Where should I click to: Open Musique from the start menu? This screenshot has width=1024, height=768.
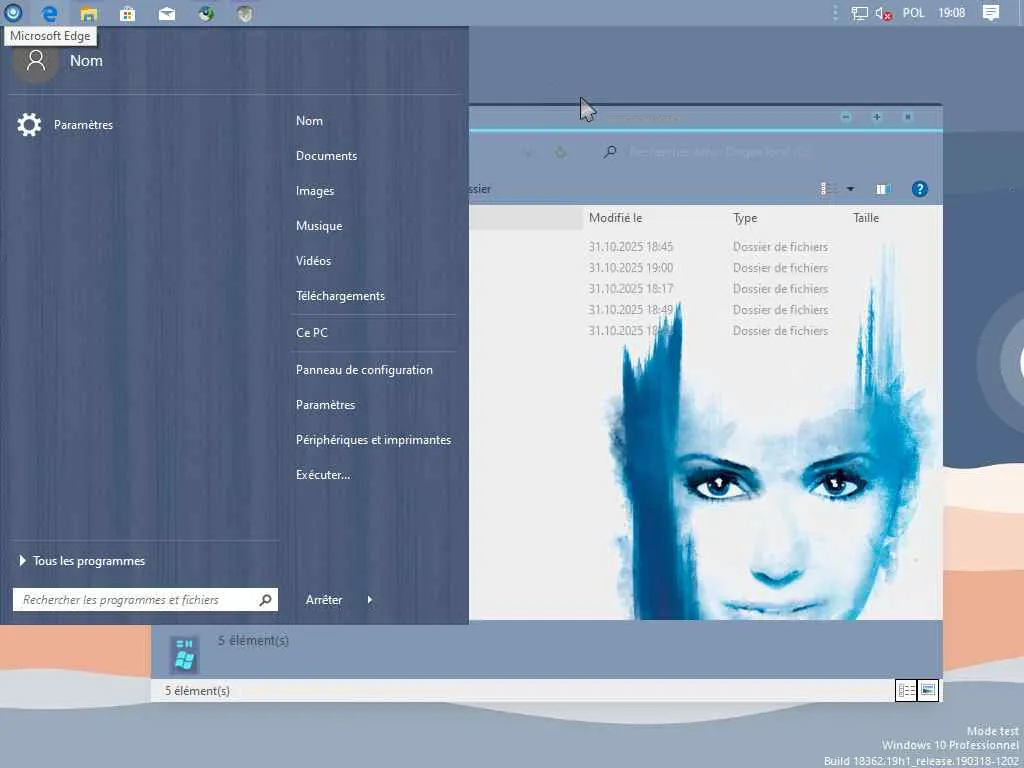[319, 226]
